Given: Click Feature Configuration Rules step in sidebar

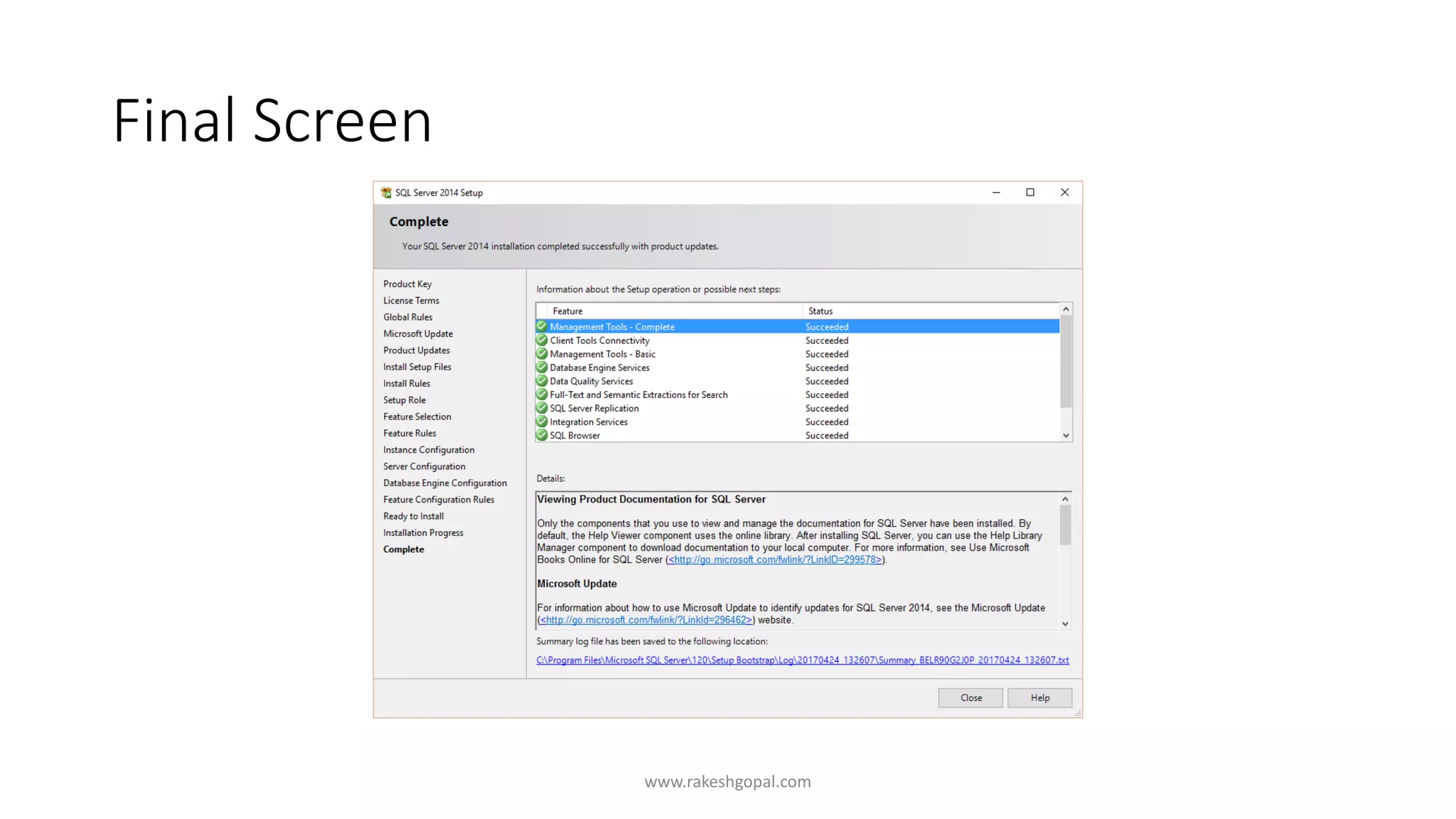Looking at the screenshot, I should coord(439,500).
